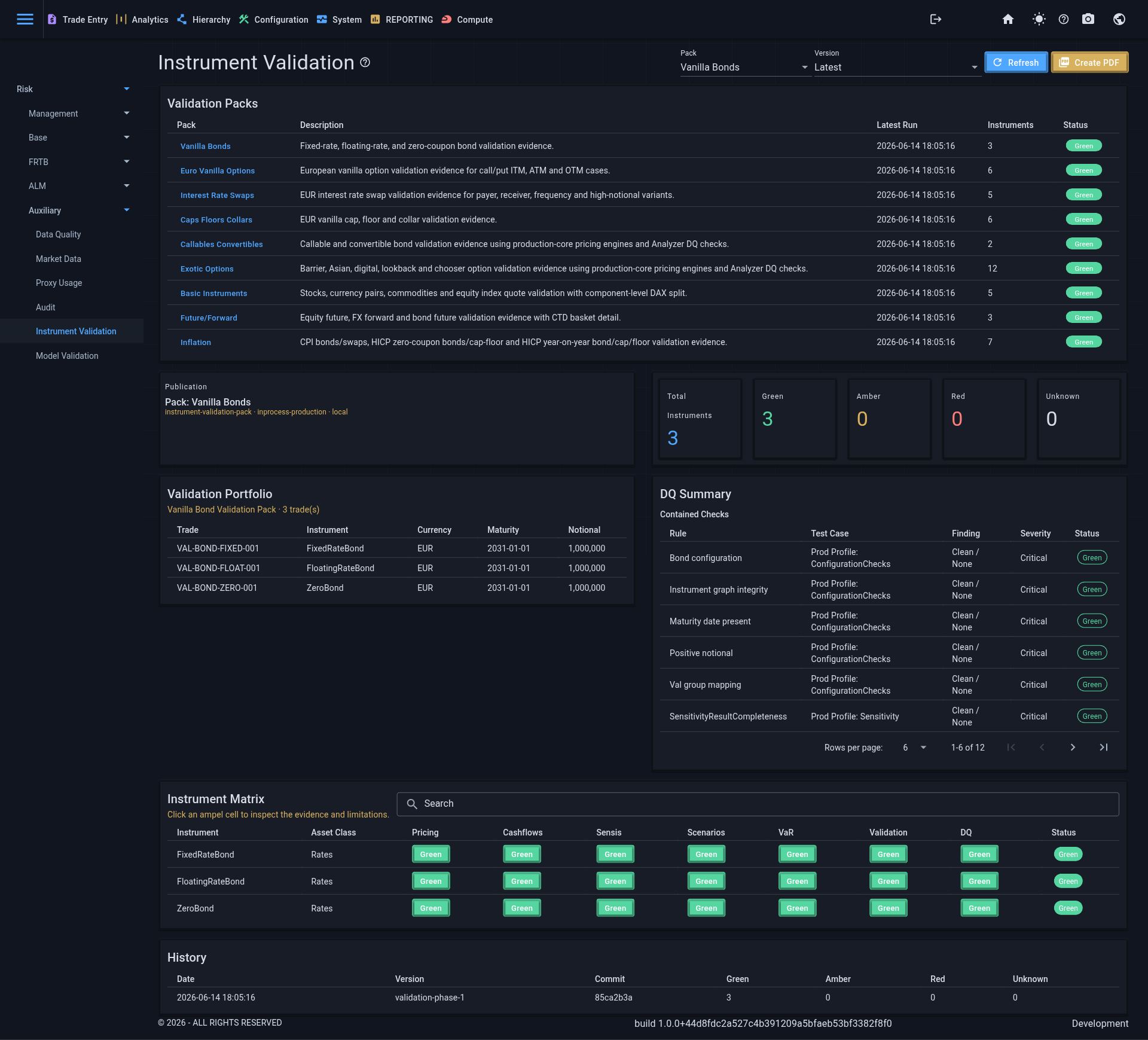Click the Green count summary card
Image resolution: width=1148 pixels, height=1040 pixels.
click(795, 419)
